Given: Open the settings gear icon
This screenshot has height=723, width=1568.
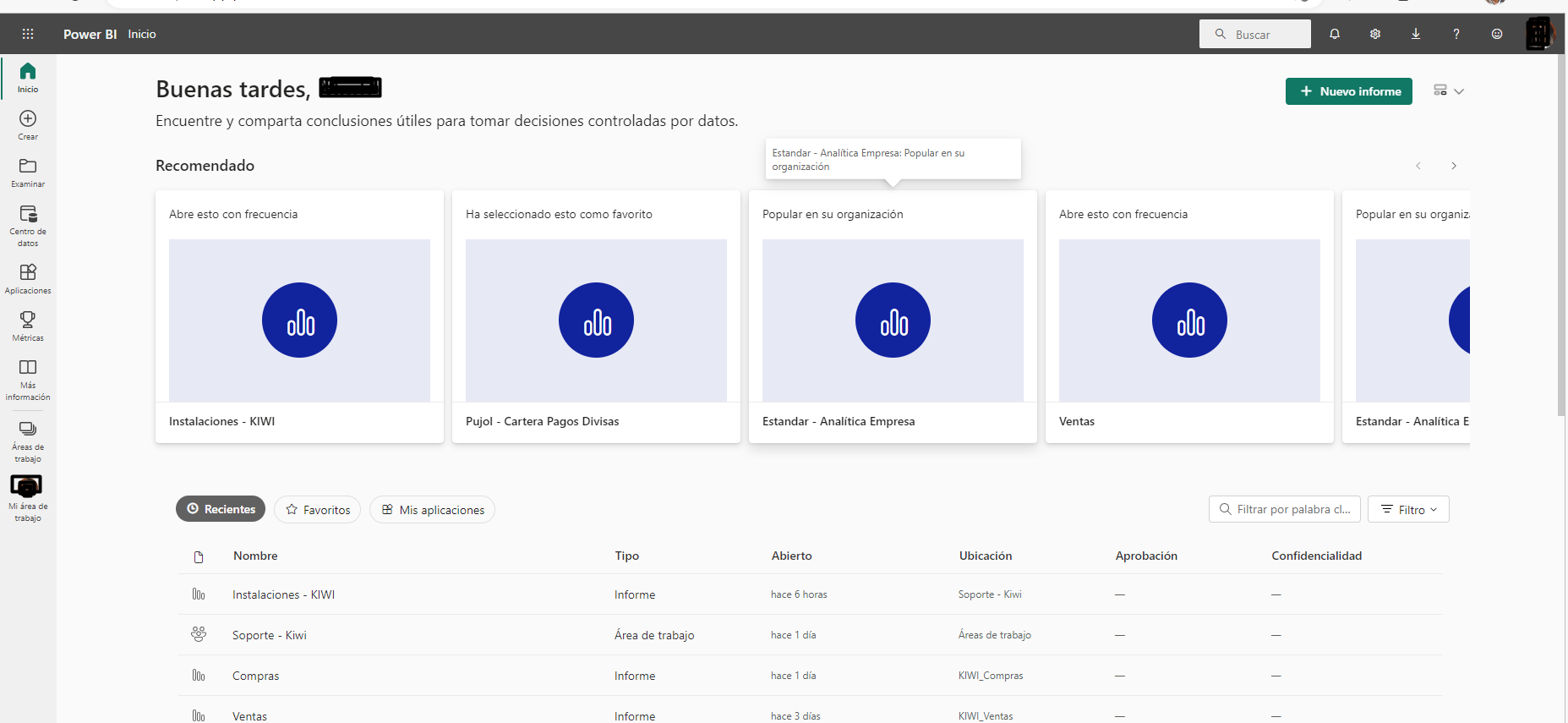Looking at the screenshot, I should click(1375, 34).
